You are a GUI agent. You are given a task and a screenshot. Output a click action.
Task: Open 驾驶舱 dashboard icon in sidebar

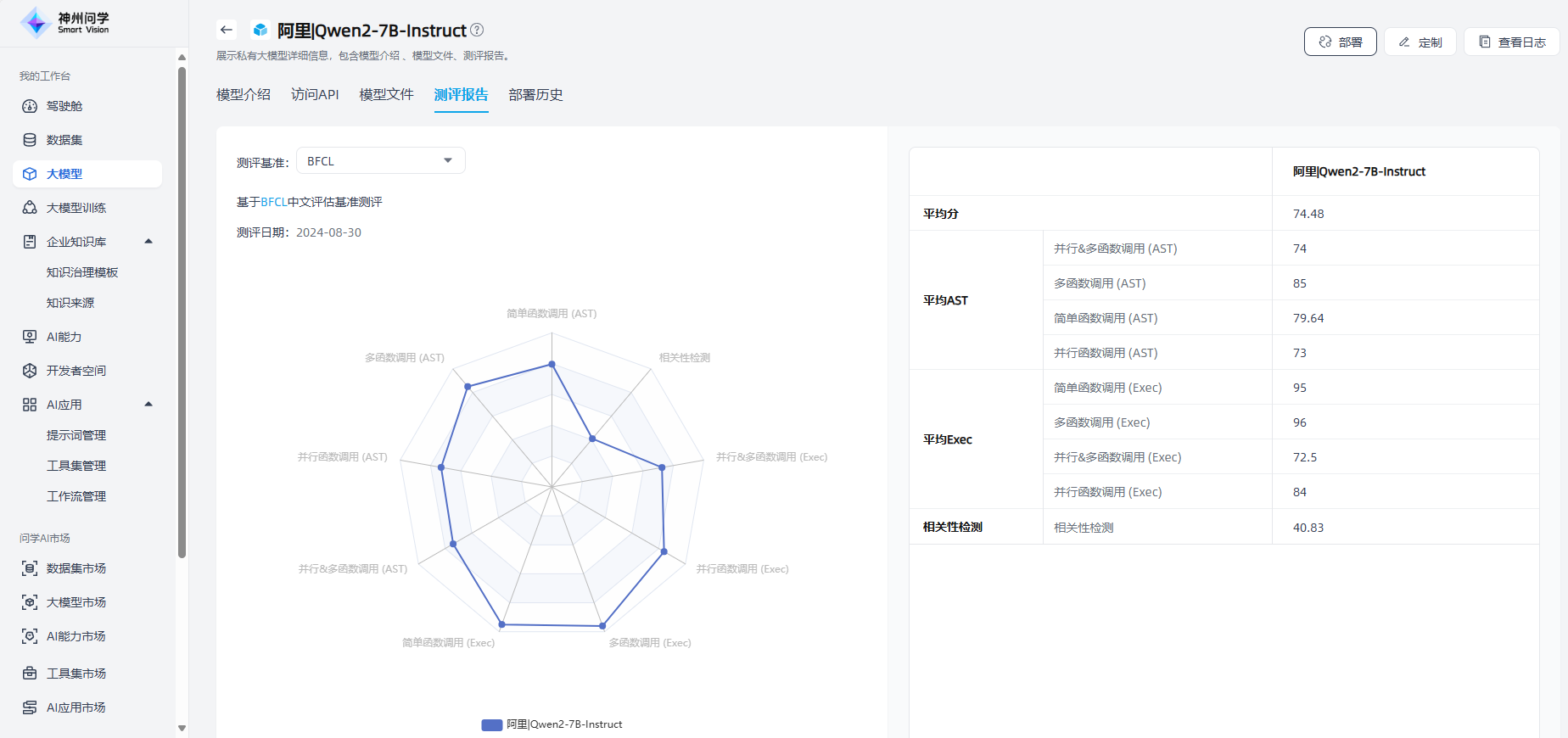coord(30,106)
